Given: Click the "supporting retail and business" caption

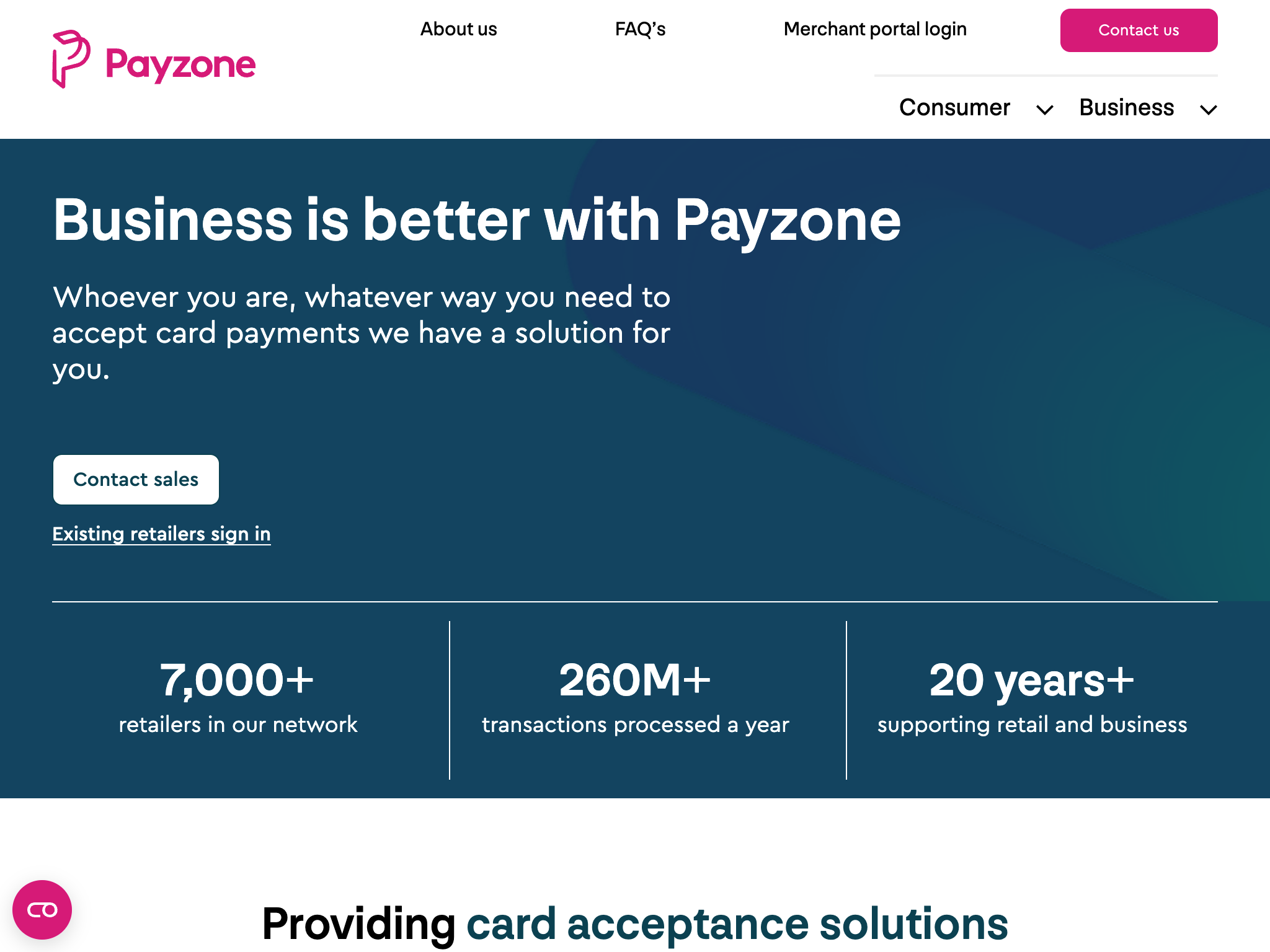Looking at the screenshot, I should [x=1032, y=725].
